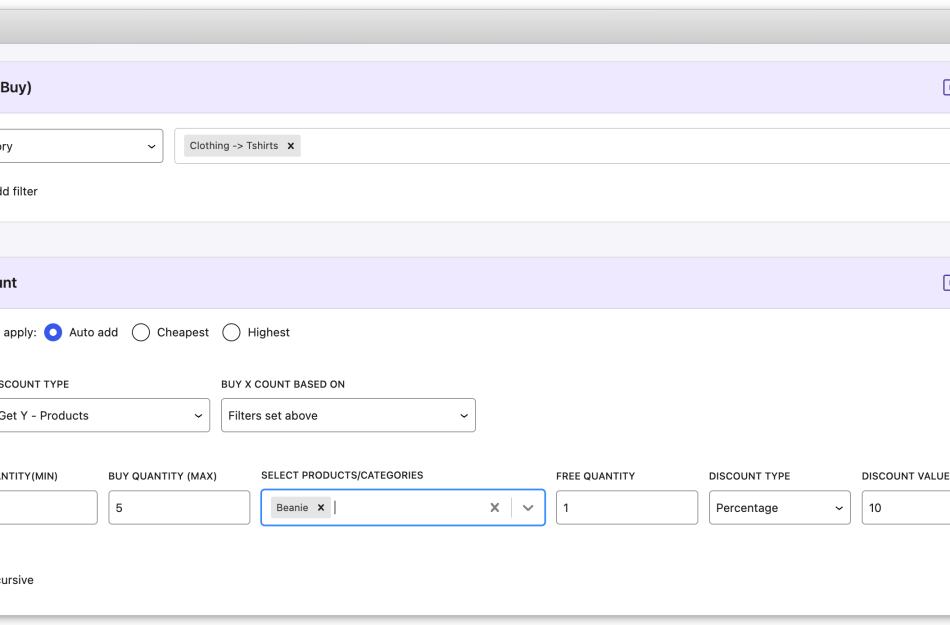950x625 pixels.
Task: Open the category filter dropdown
Action: 80,145
